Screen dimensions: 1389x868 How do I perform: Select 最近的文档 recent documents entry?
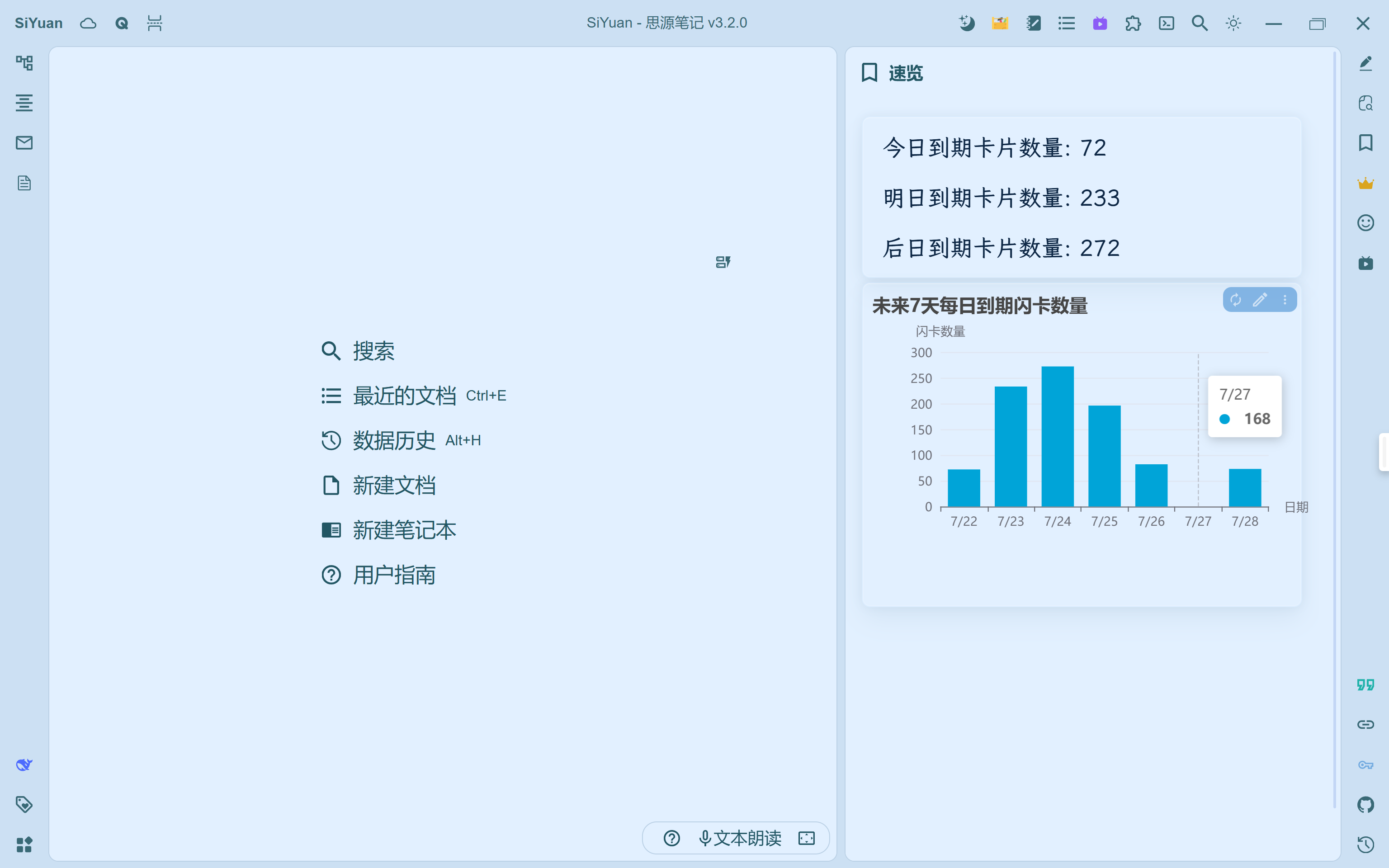(404, 396)
